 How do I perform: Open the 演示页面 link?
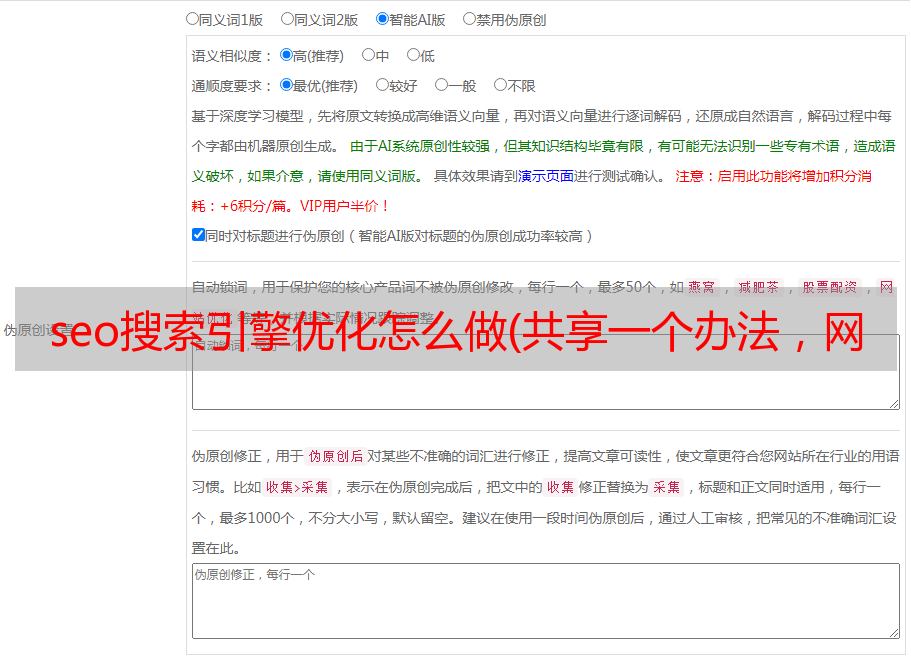point(546,176)
